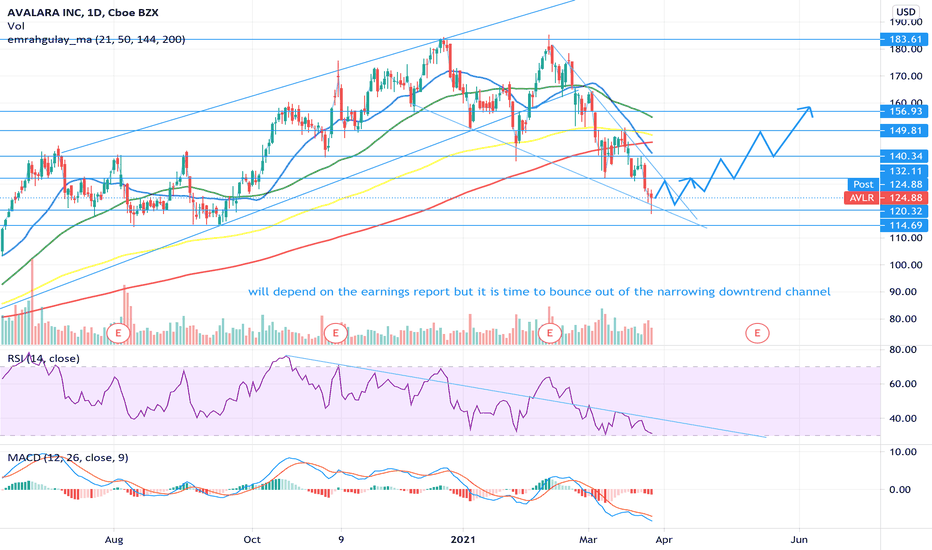Click the MACD (12, 26, close, 9) label
Image resolution: width=932 pixels, height=550 pixels.
click(68, 458)
